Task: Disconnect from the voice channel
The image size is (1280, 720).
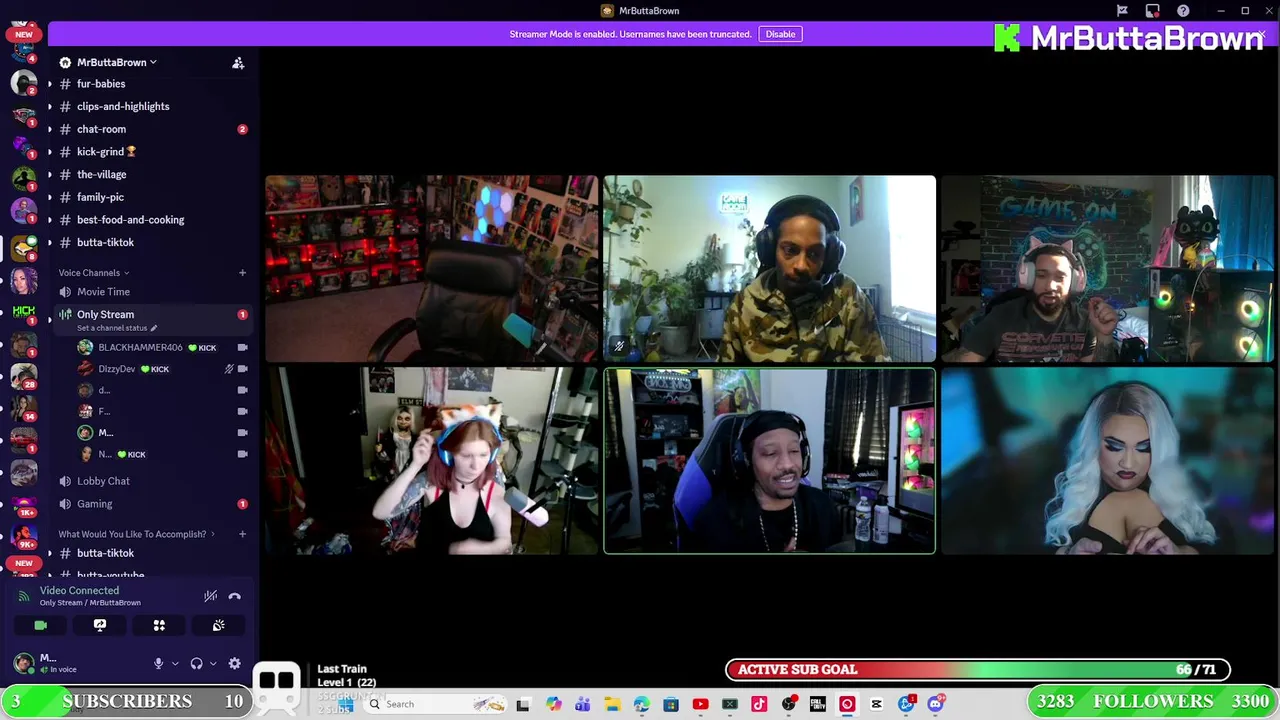Action: [x=234, y=596]
